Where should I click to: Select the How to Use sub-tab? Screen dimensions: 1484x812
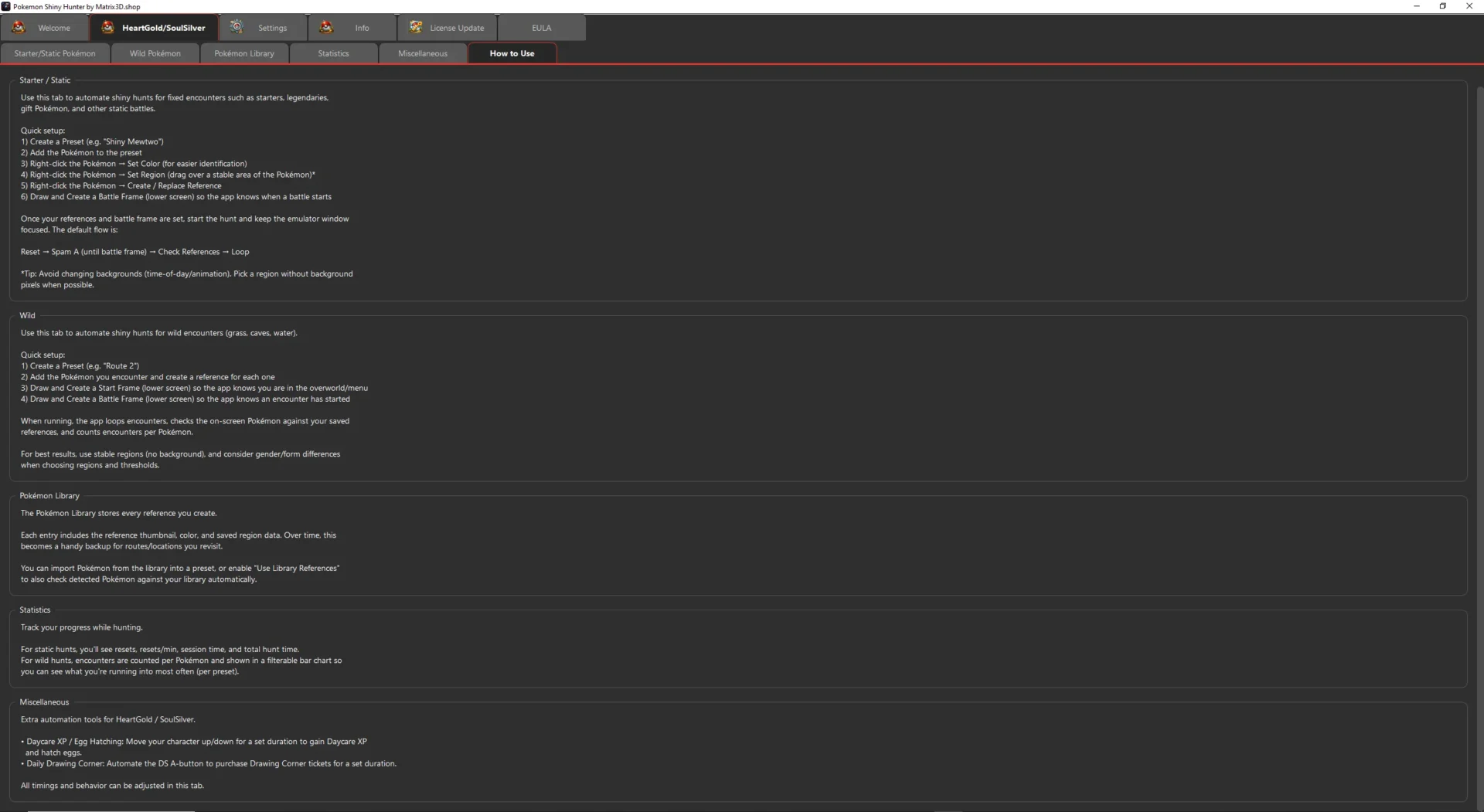[x=512, y=53]
